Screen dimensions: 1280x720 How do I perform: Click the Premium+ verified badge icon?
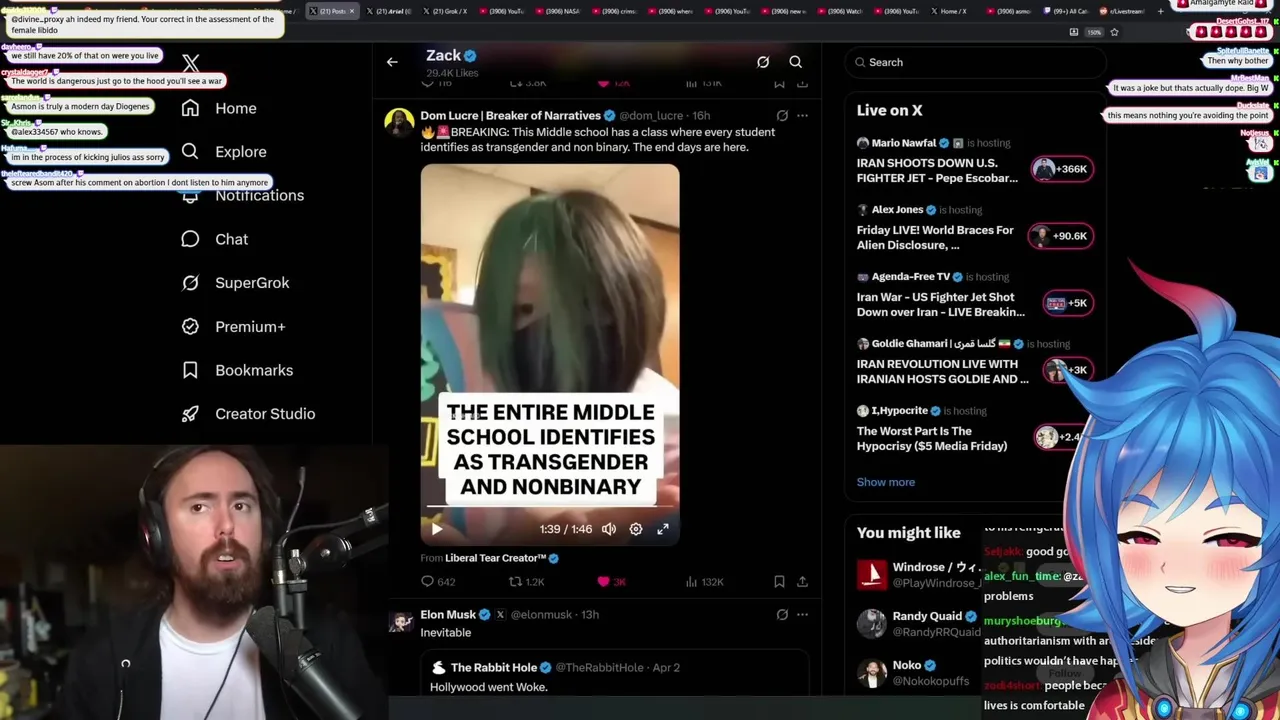[x=190, y=327]
